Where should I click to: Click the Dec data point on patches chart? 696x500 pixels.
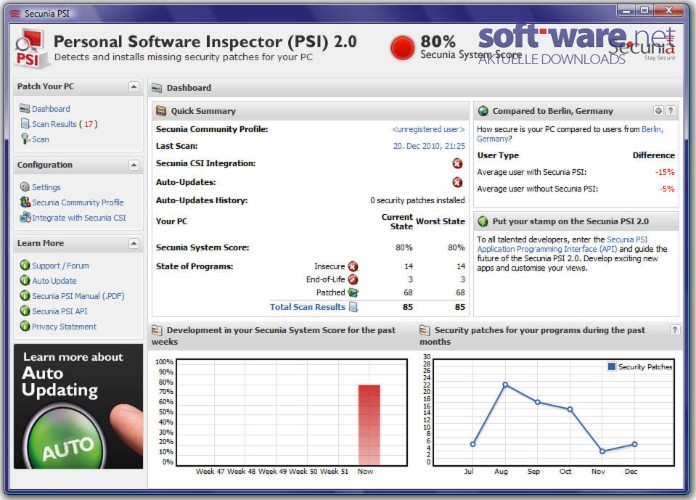pos(635,444)
